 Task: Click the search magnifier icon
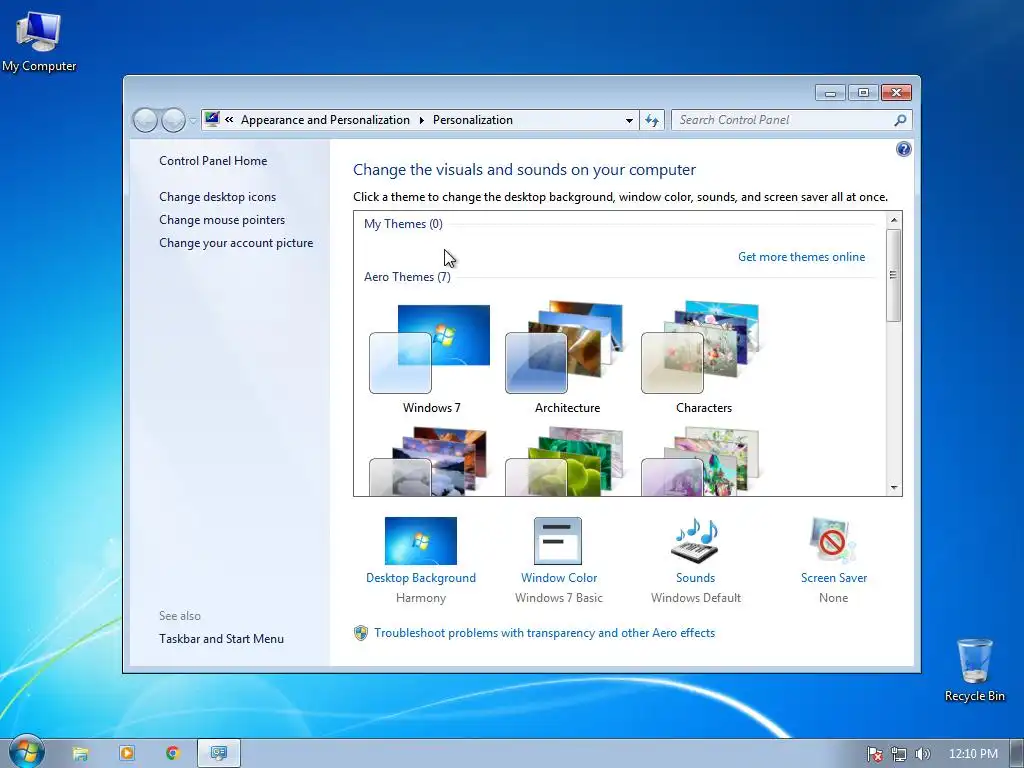pos(901,120)
